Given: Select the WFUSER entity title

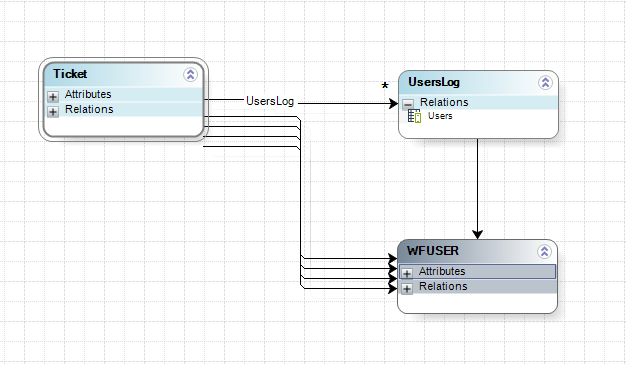Looking at the screenshot, I should [433, 251].
